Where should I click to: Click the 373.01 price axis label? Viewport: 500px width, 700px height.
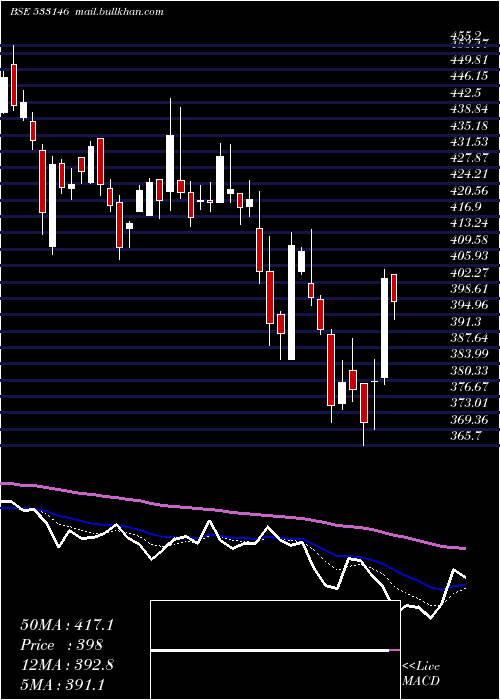pyautogui.click(x=469, y=403)
